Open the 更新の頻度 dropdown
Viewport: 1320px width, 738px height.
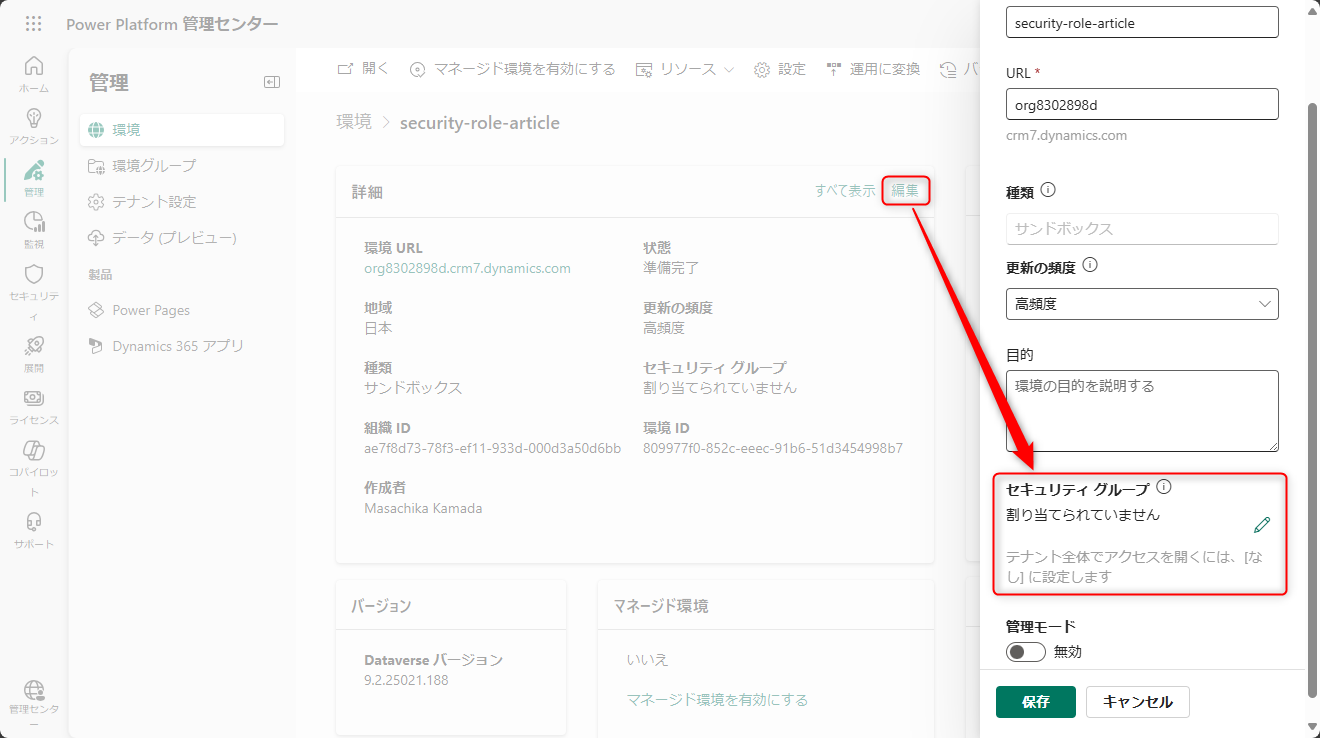tap(1142, 304)
